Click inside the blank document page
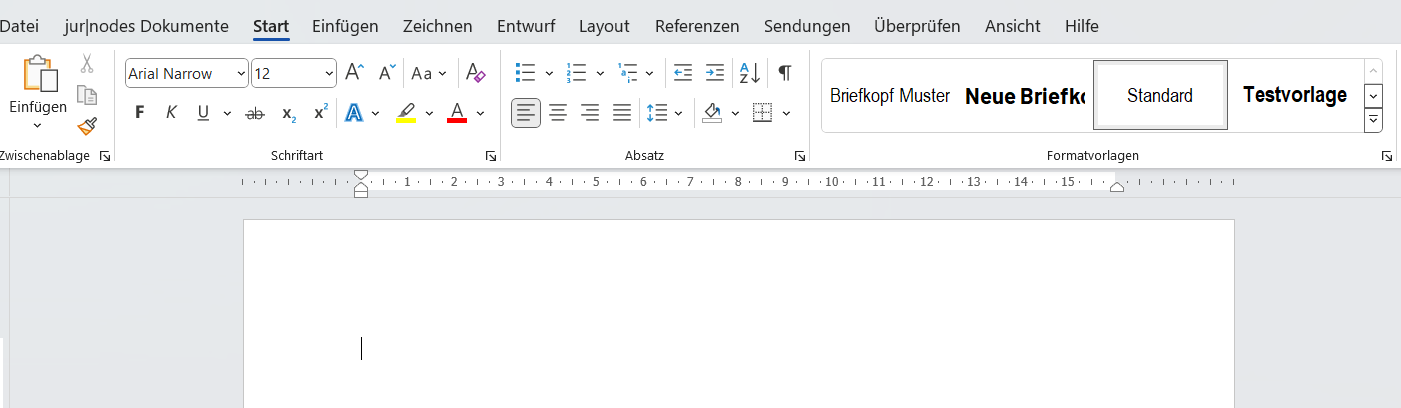1401x408 pixels. click(738, 330)
